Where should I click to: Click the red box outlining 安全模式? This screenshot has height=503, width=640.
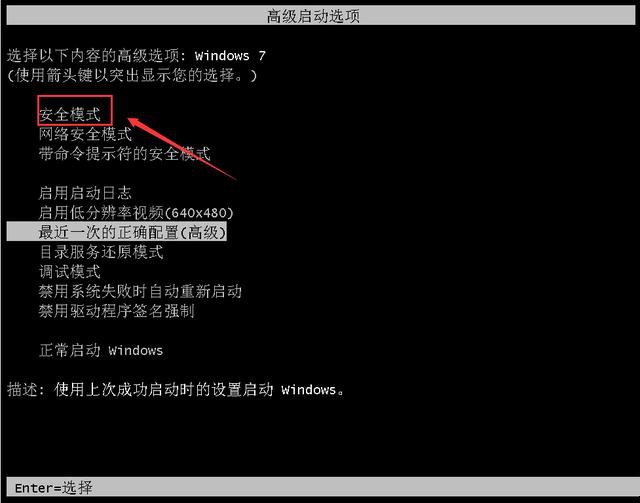tap(75, 110)
